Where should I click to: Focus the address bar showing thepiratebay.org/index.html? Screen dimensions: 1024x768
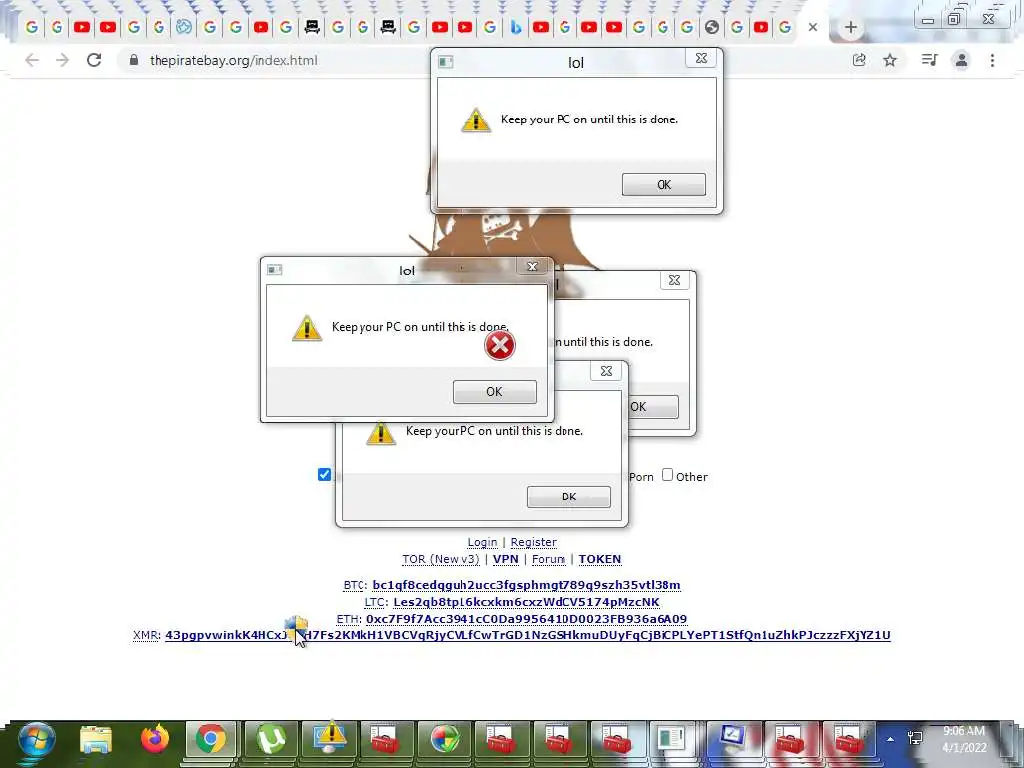(x=234, y=60)
